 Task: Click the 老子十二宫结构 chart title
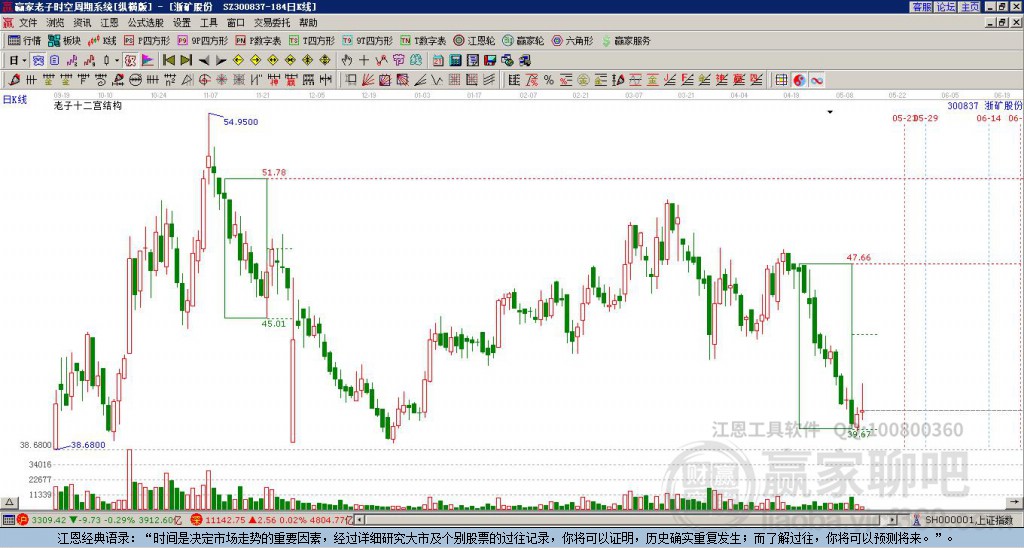[88, 105]
